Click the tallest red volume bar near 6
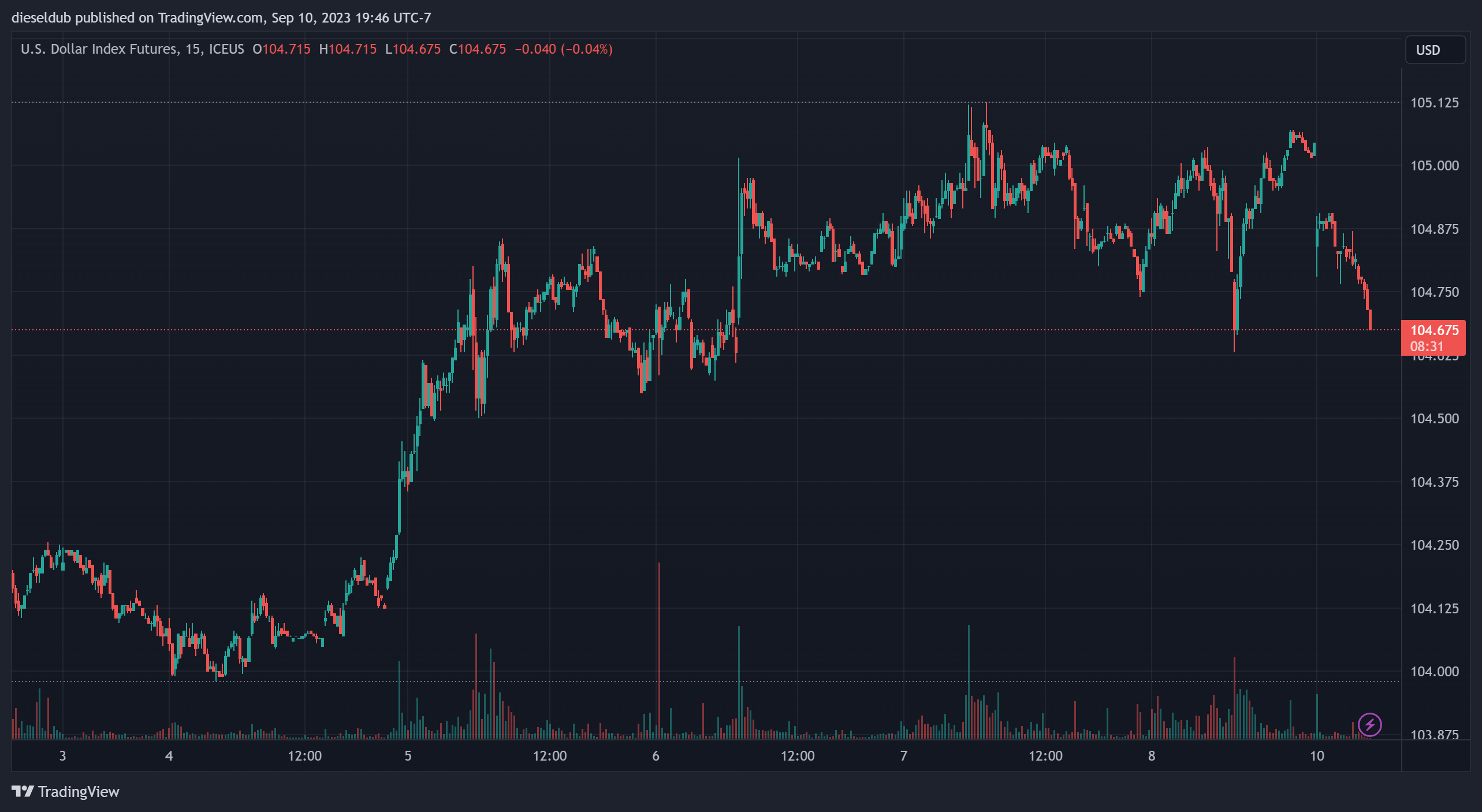Image resolution: width=1482 pixels, height=812 pixels. (x=659, y=650)
